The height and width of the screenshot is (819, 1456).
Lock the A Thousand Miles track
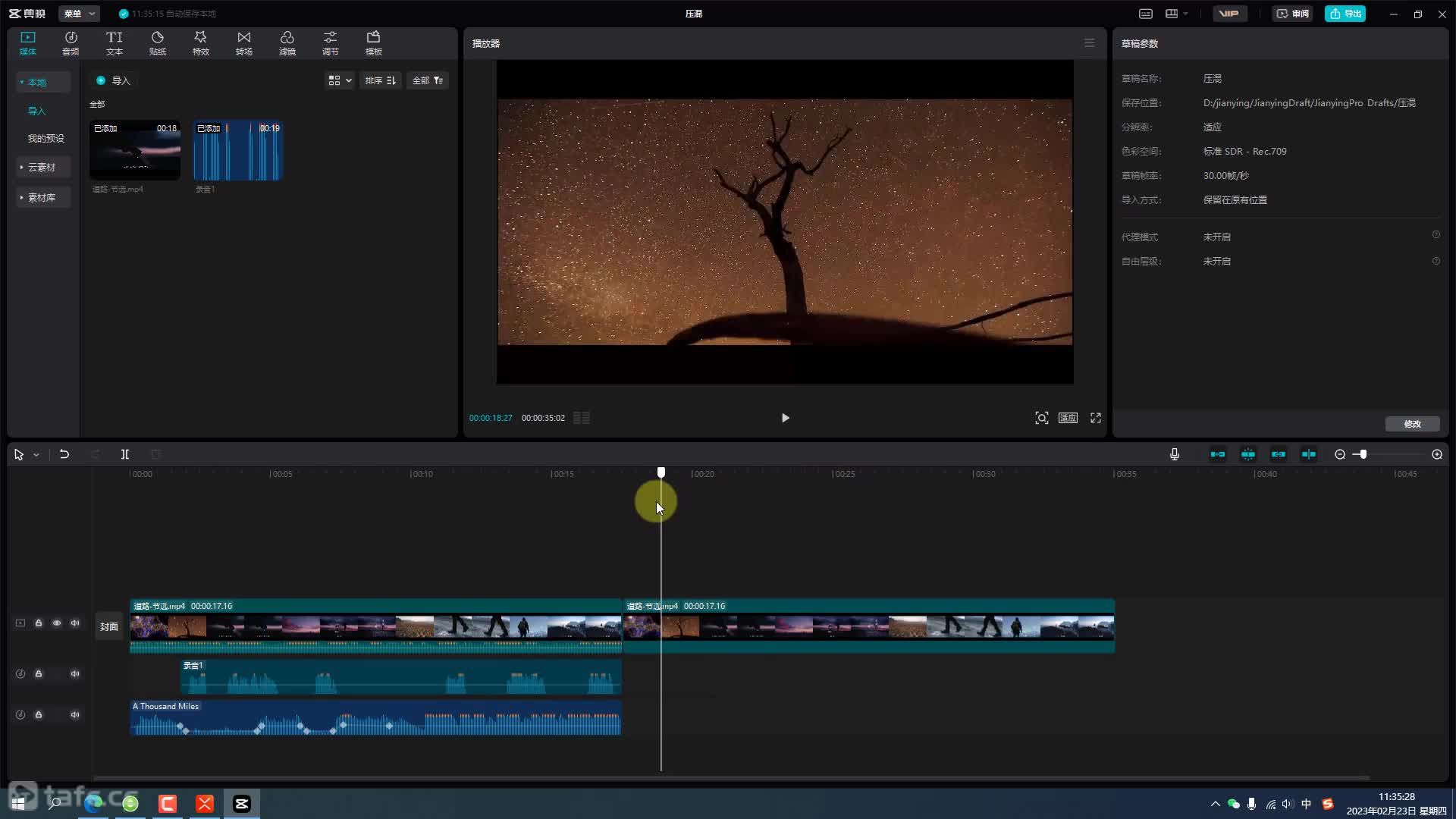pos(39,714)
